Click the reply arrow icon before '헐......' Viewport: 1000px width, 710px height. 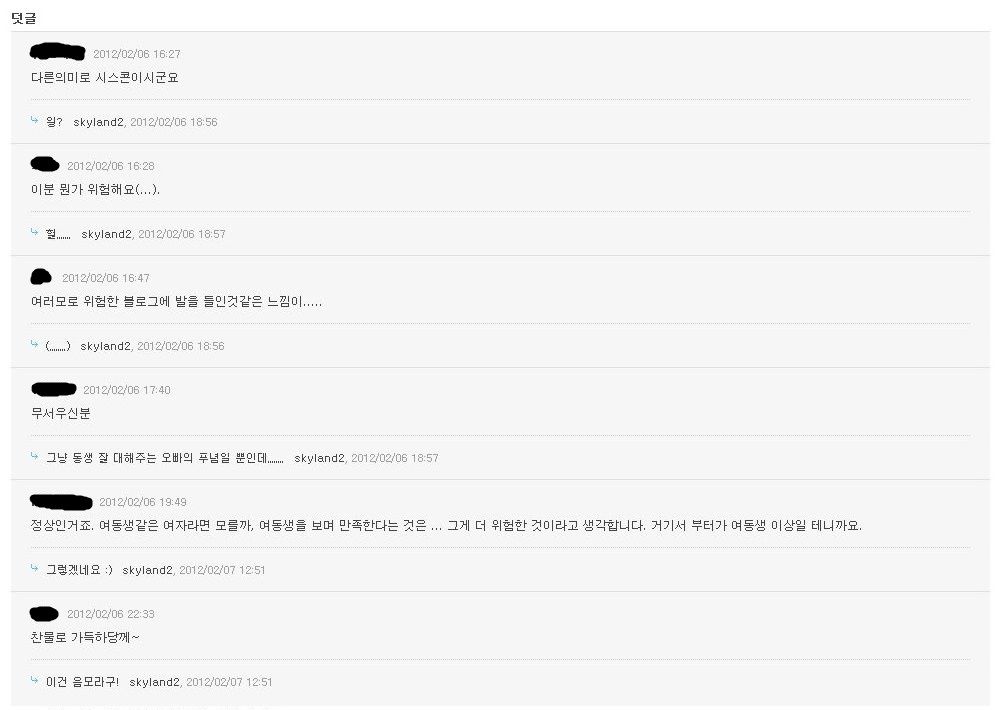[35, 233]
